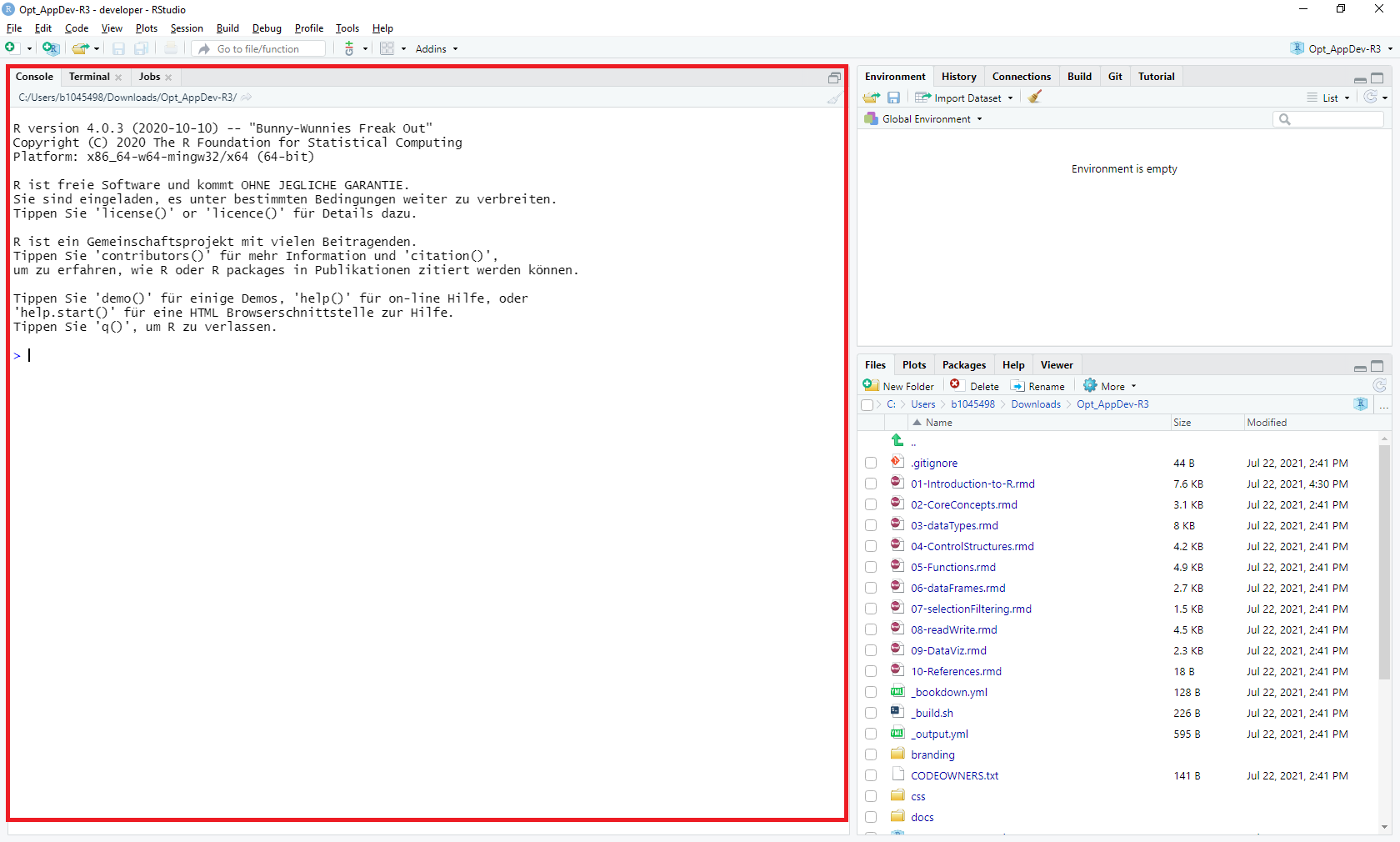Switch to the Packages tab
Image resolution: width=1400 pixels, height=842 pixels.
click(964, 365)
